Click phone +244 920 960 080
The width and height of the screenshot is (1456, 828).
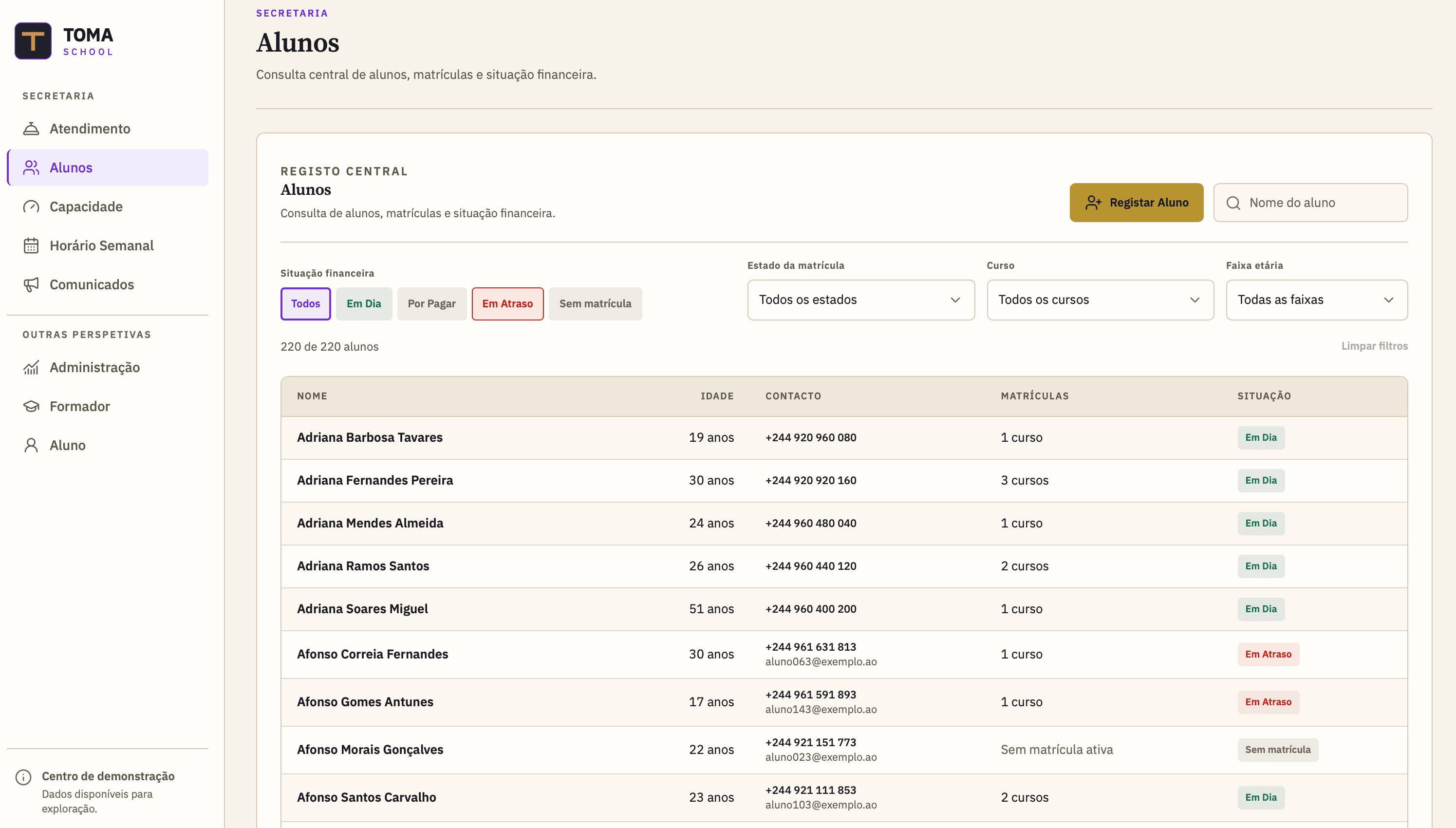coord(811,438)
